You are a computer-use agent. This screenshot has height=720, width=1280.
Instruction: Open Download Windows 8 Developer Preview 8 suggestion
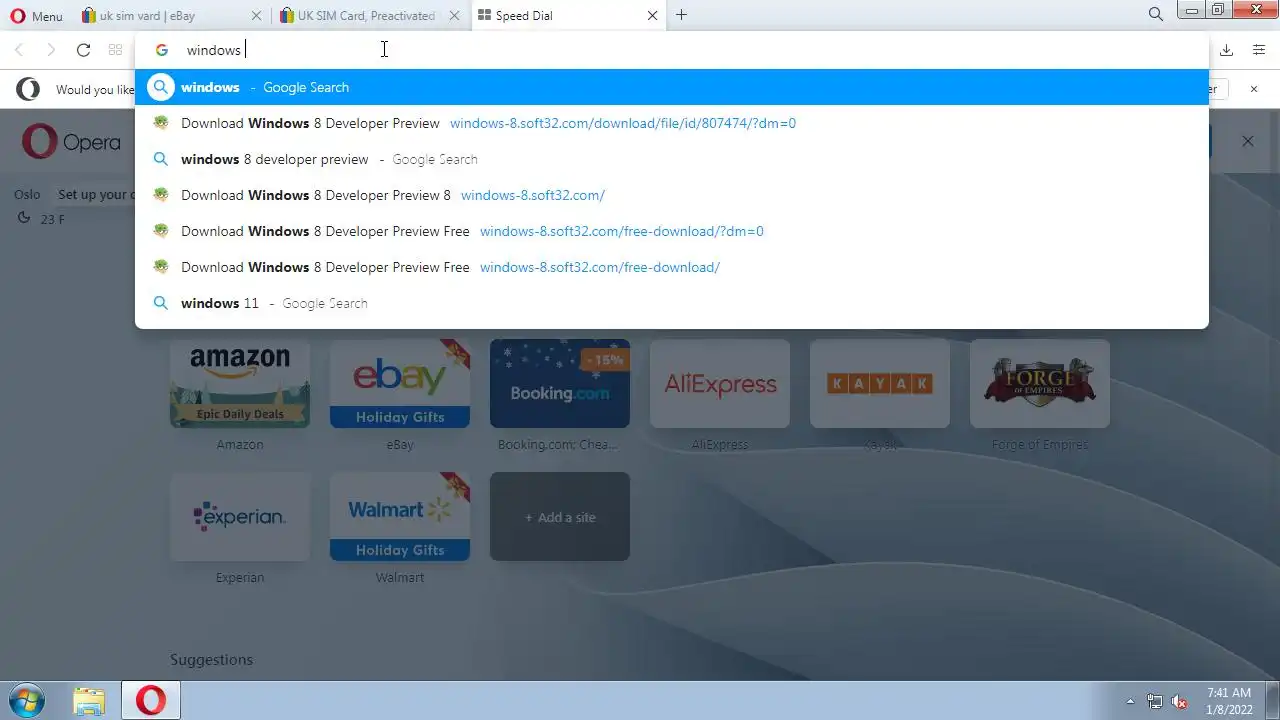coord(672,195)
